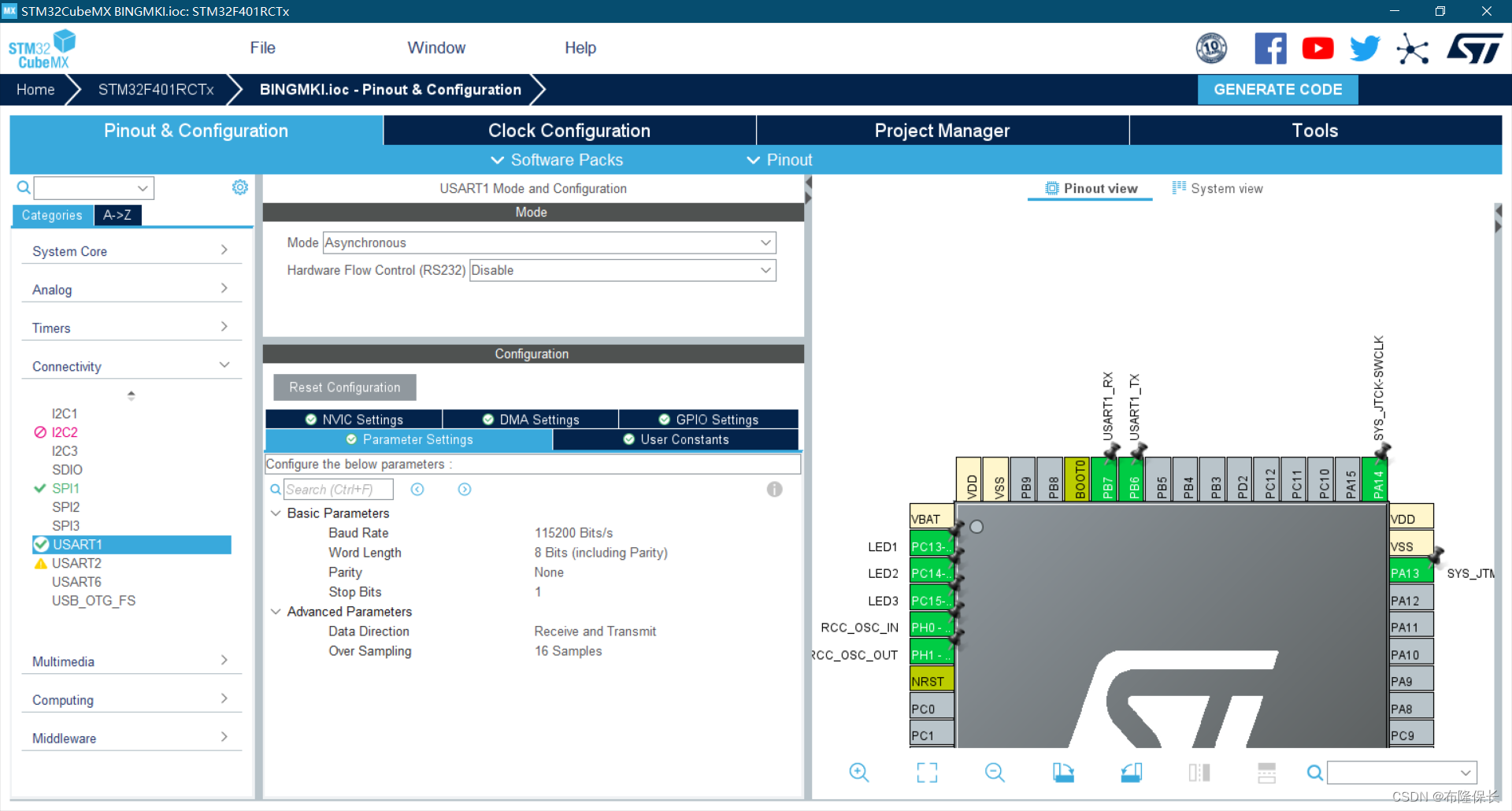
Task: Open the NVIC Settings tab
Action: pos(354,420)
